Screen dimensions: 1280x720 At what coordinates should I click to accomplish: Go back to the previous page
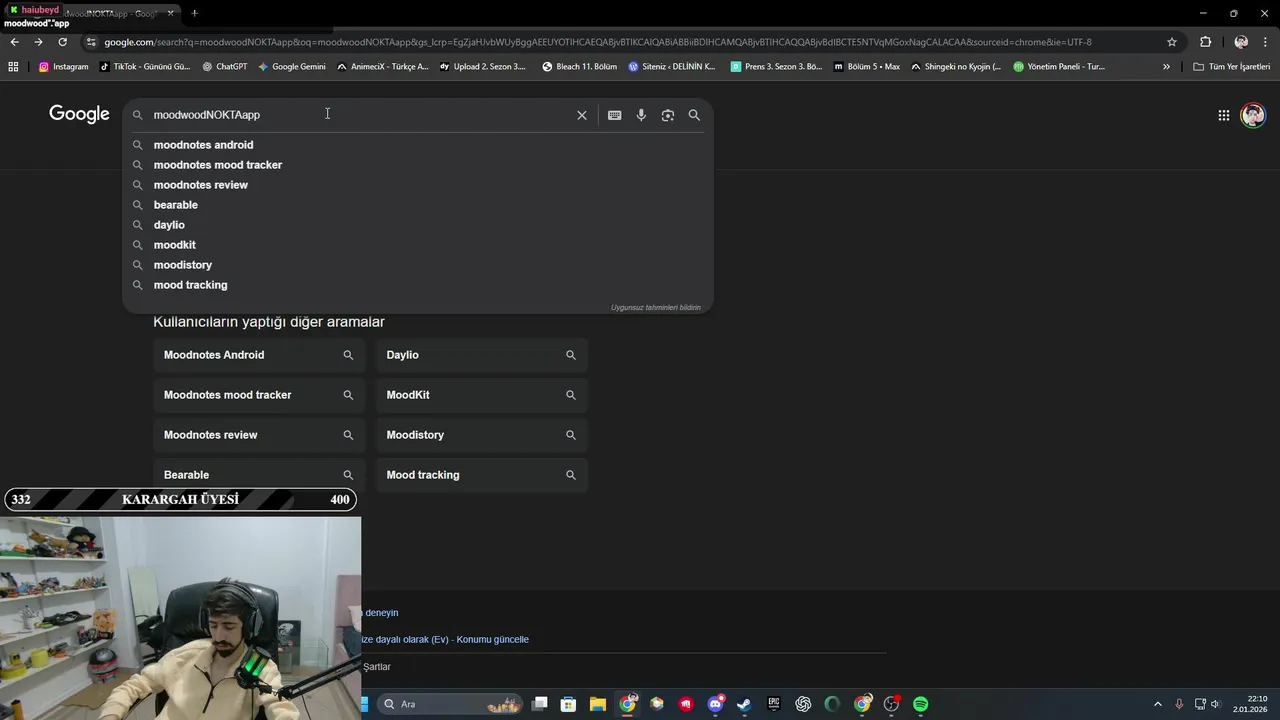(x=14, y=42)
